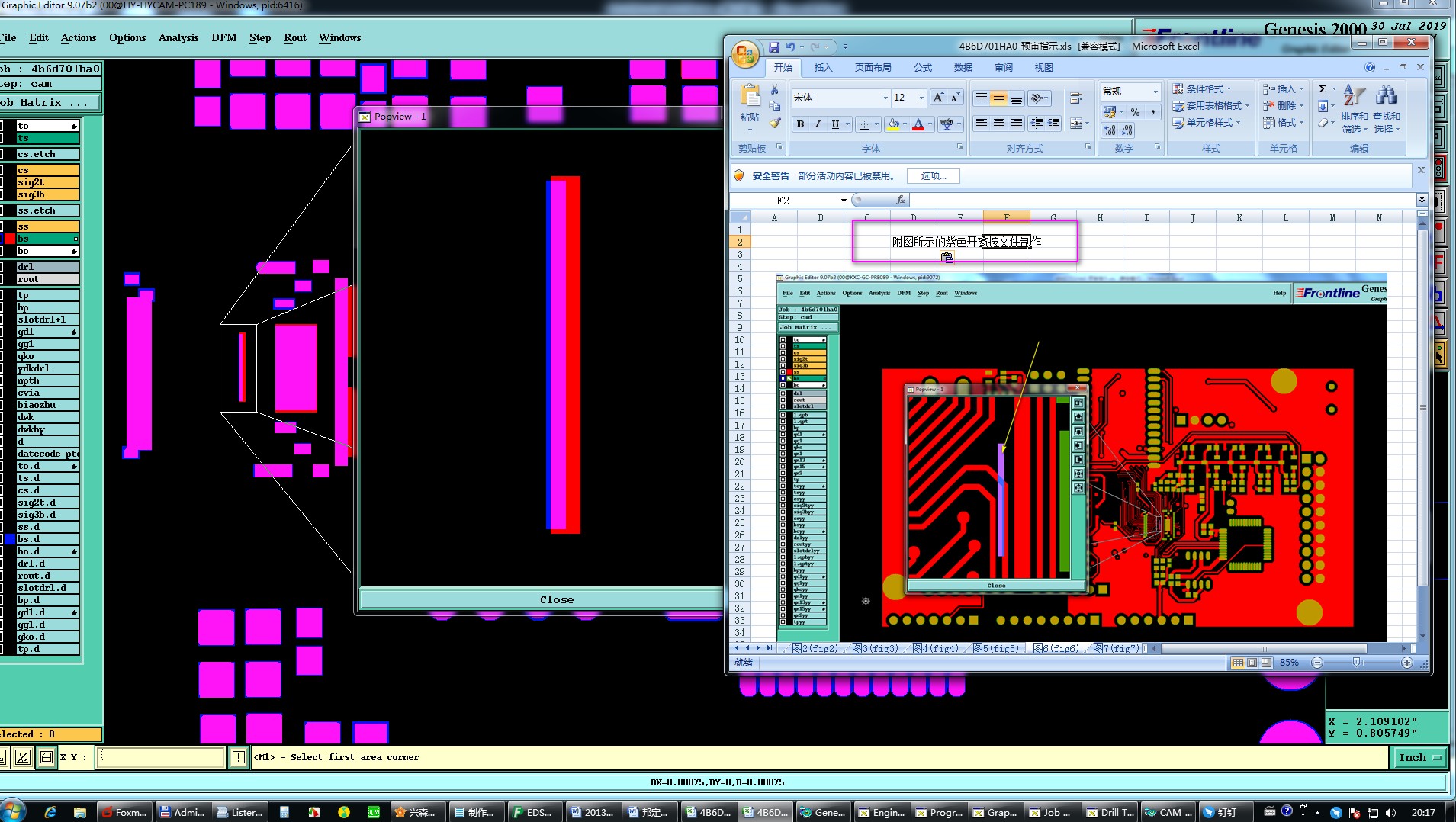Screen dimensions: 1456x822
Task: Expand Excel name box dropdown
Action: (844, 201)
